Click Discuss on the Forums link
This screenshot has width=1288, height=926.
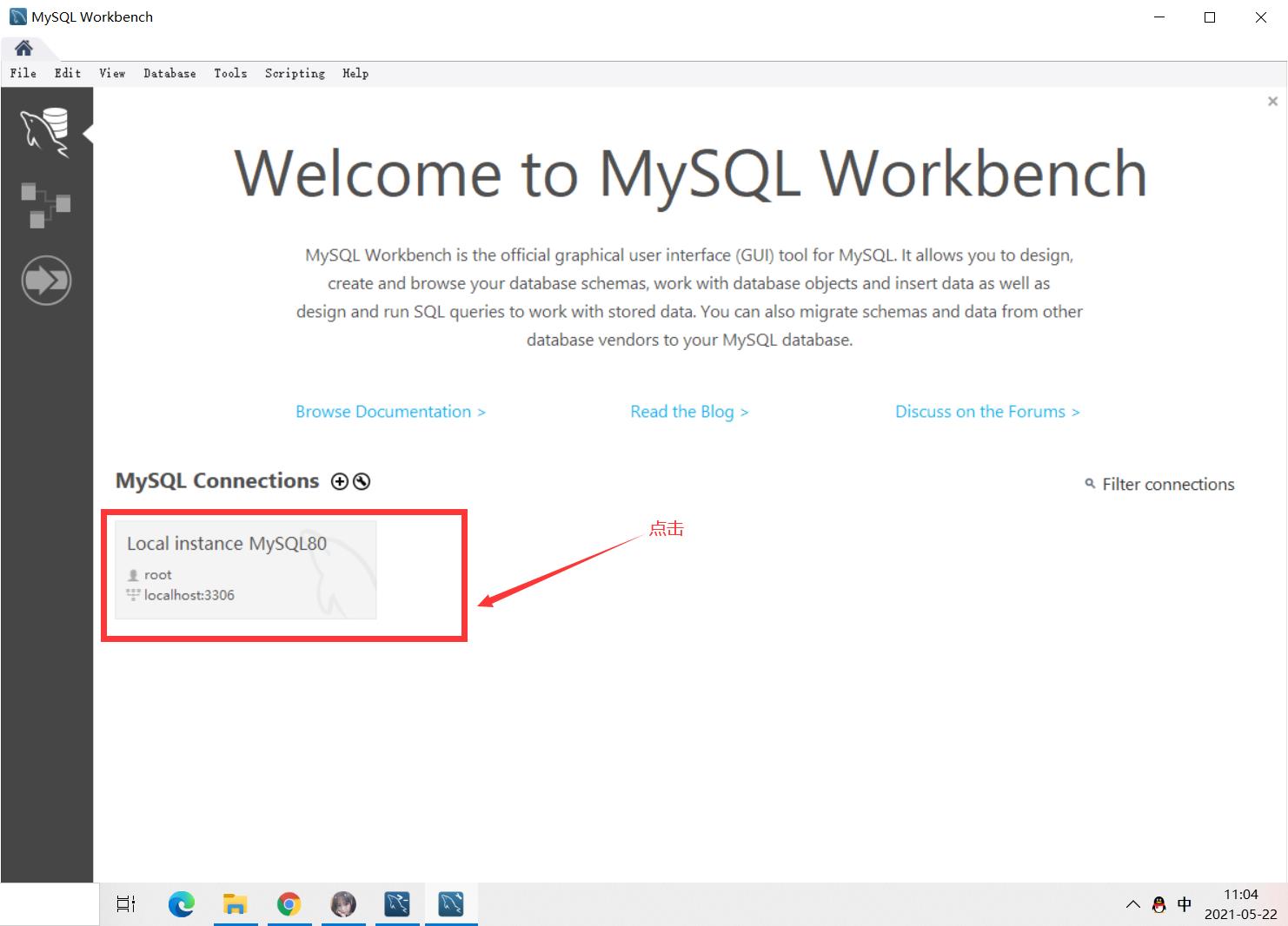click(x=987, y=412)
